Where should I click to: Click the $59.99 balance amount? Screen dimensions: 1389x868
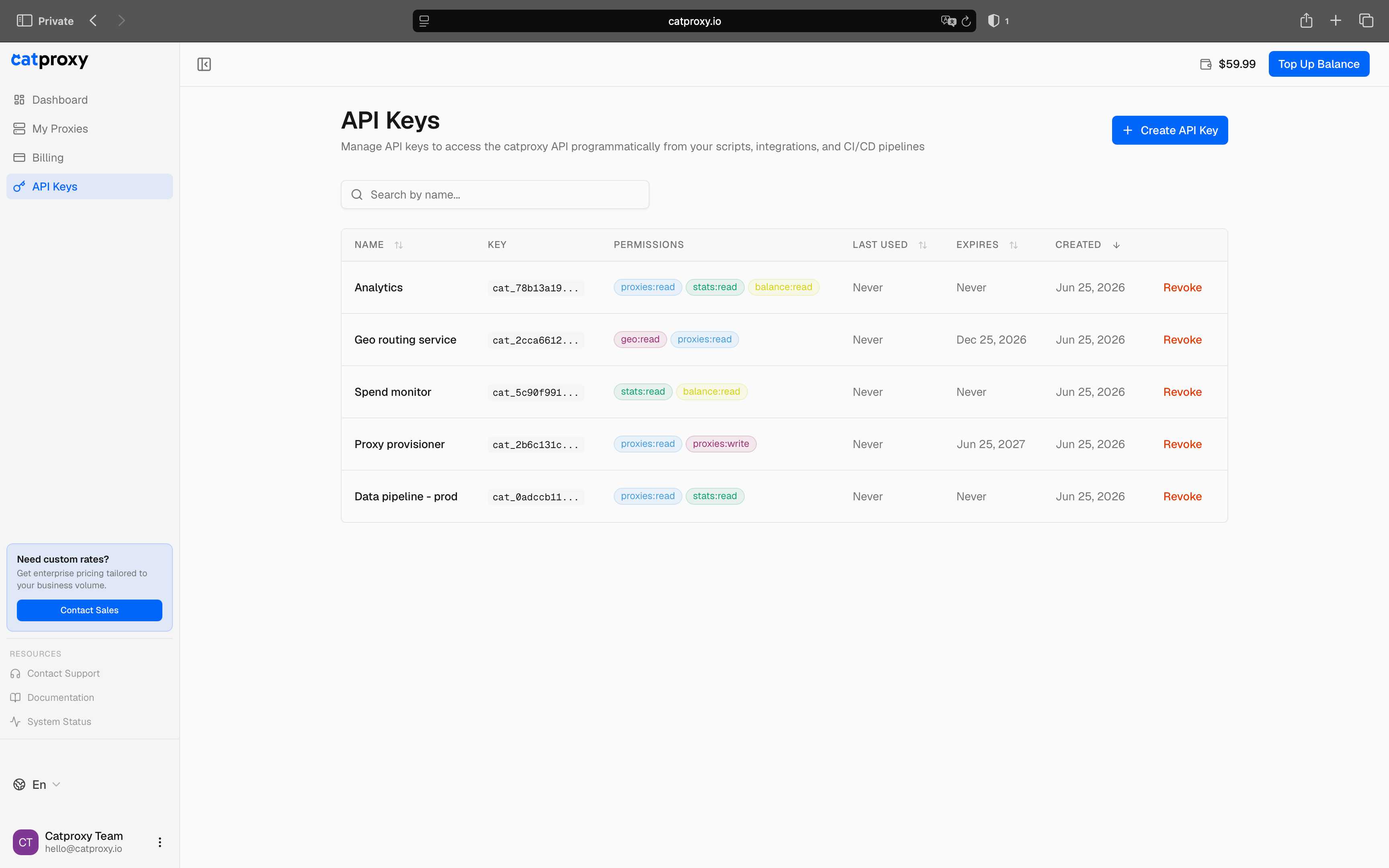pos(1237,64)
